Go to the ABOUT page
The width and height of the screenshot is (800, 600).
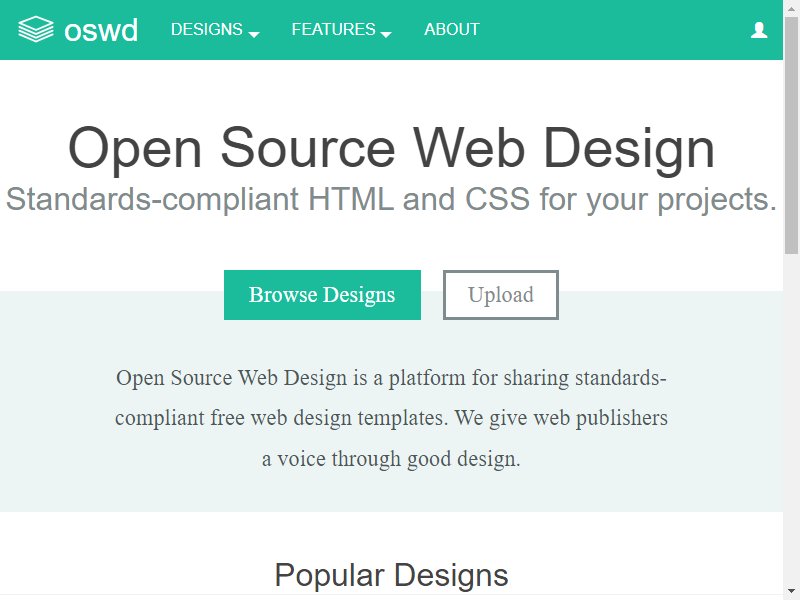452,30
